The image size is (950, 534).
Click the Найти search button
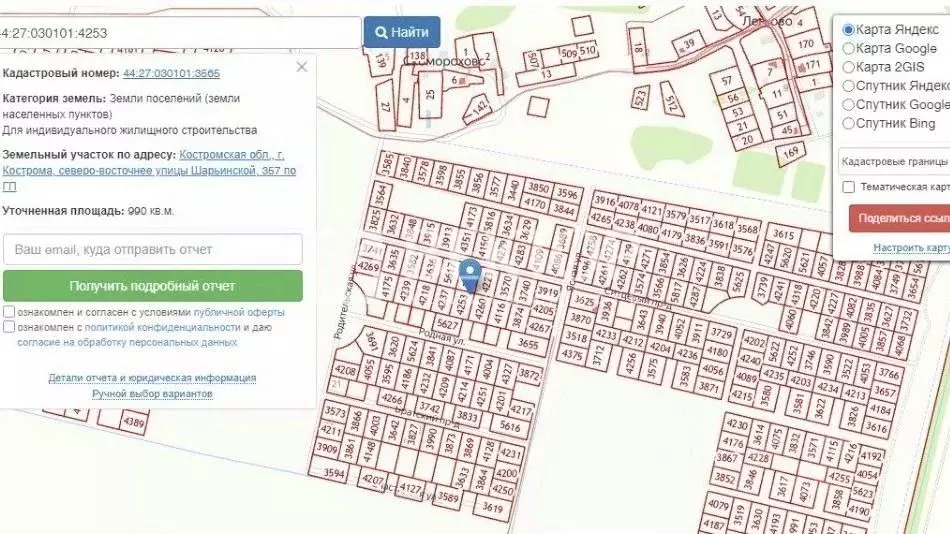(x=402, y=32)
